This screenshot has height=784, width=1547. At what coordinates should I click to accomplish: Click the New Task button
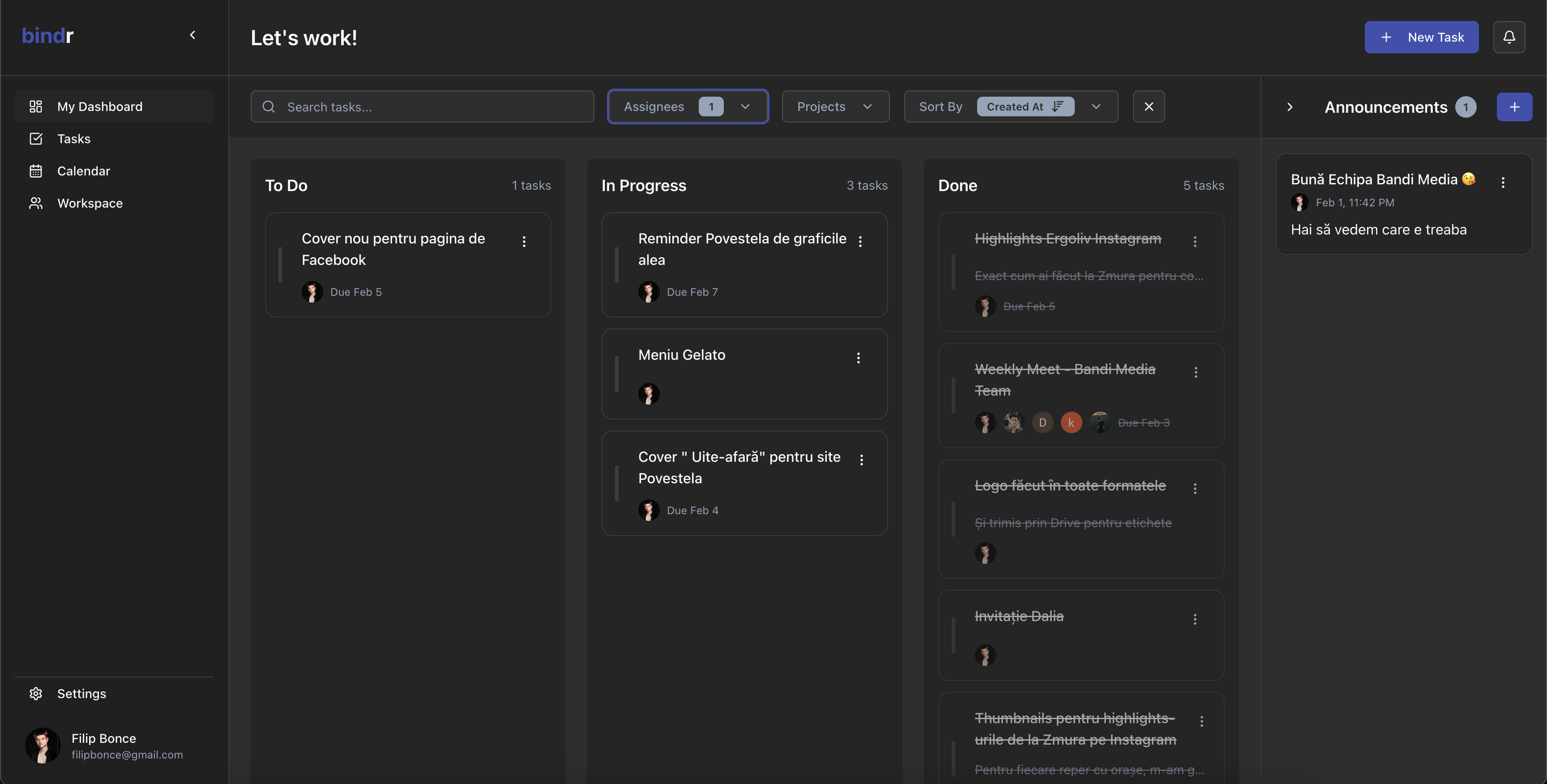(1421, 37)
